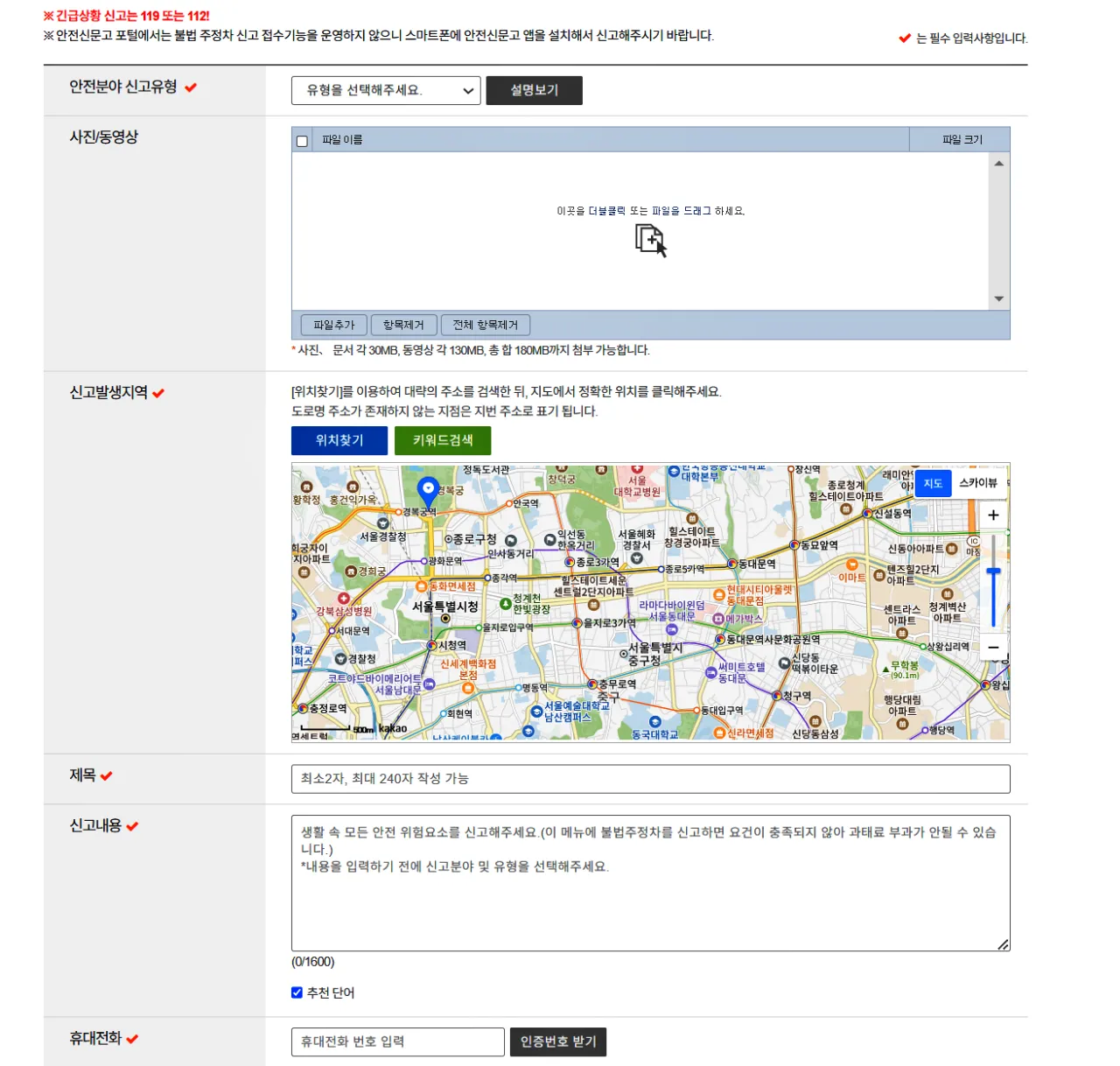Click 동화면세점 icon on map

(422, 586)
